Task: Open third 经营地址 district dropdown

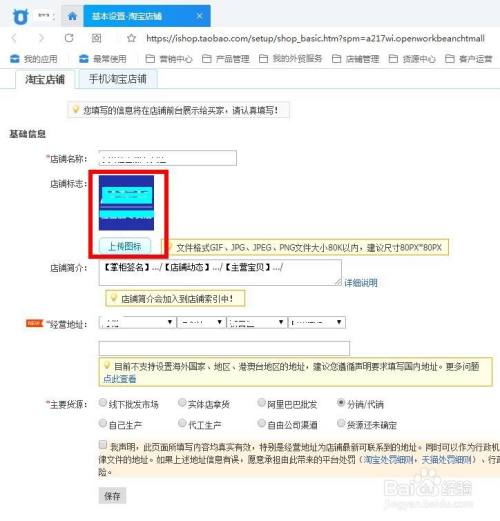Action: tap(257, 322)
